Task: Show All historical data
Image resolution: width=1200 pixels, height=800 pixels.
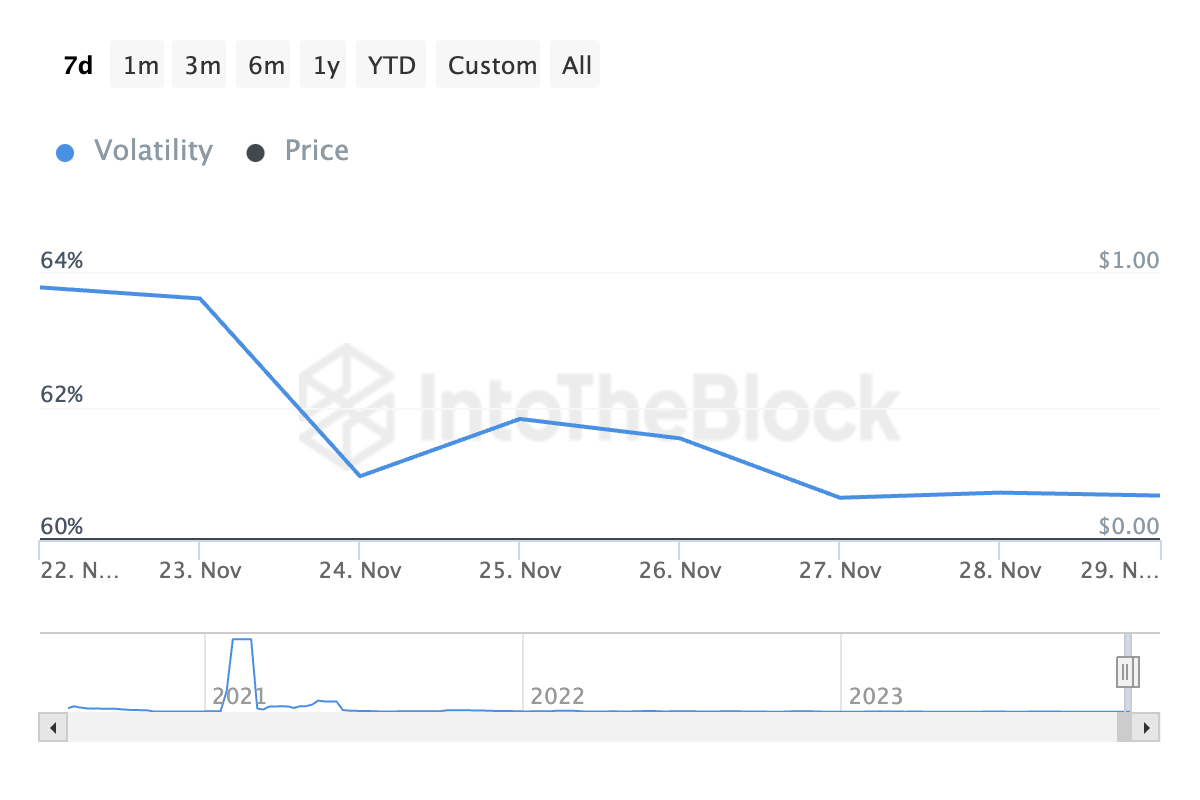Action: coord(577,66)
